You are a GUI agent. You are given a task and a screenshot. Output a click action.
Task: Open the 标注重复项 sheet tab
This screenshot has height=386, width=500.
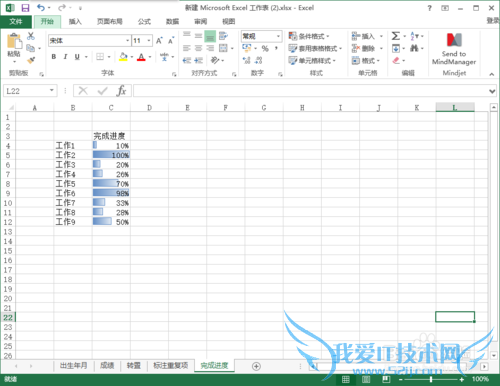pyautogui.click(x=171, y=366)
